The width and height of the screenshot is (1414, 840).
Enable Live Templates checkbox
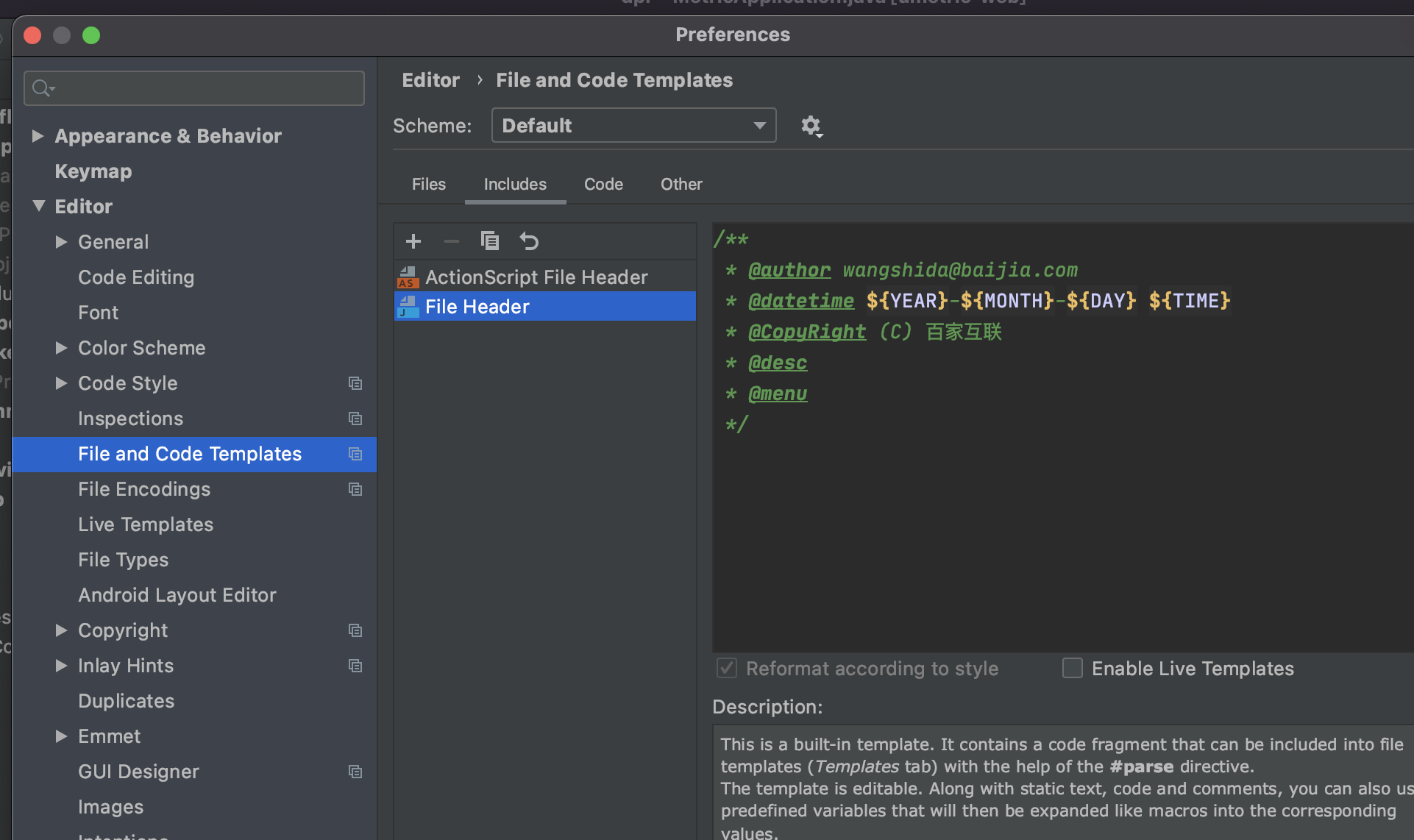[1072, 668]
